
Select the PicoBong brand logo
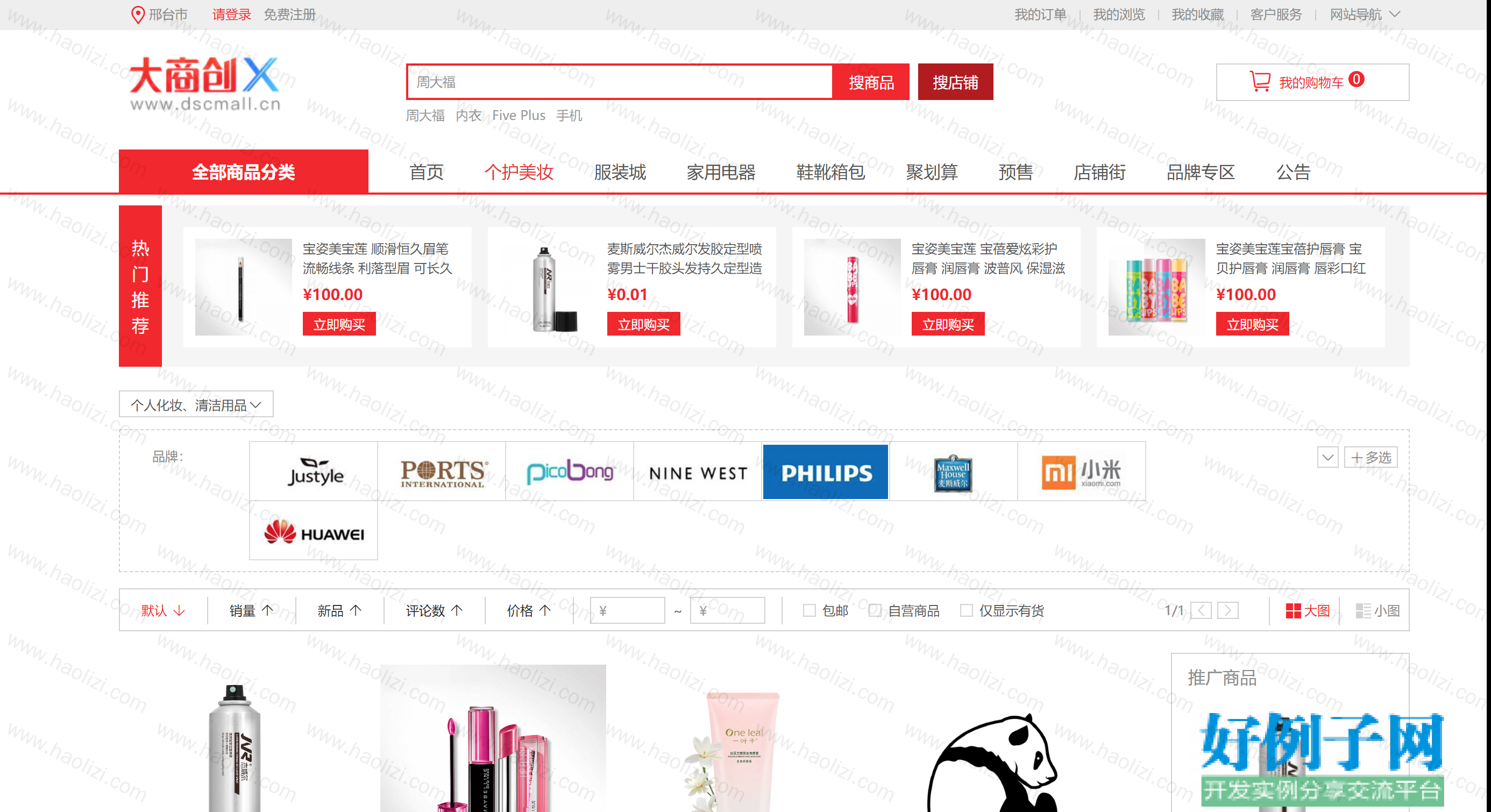(570, 471)
